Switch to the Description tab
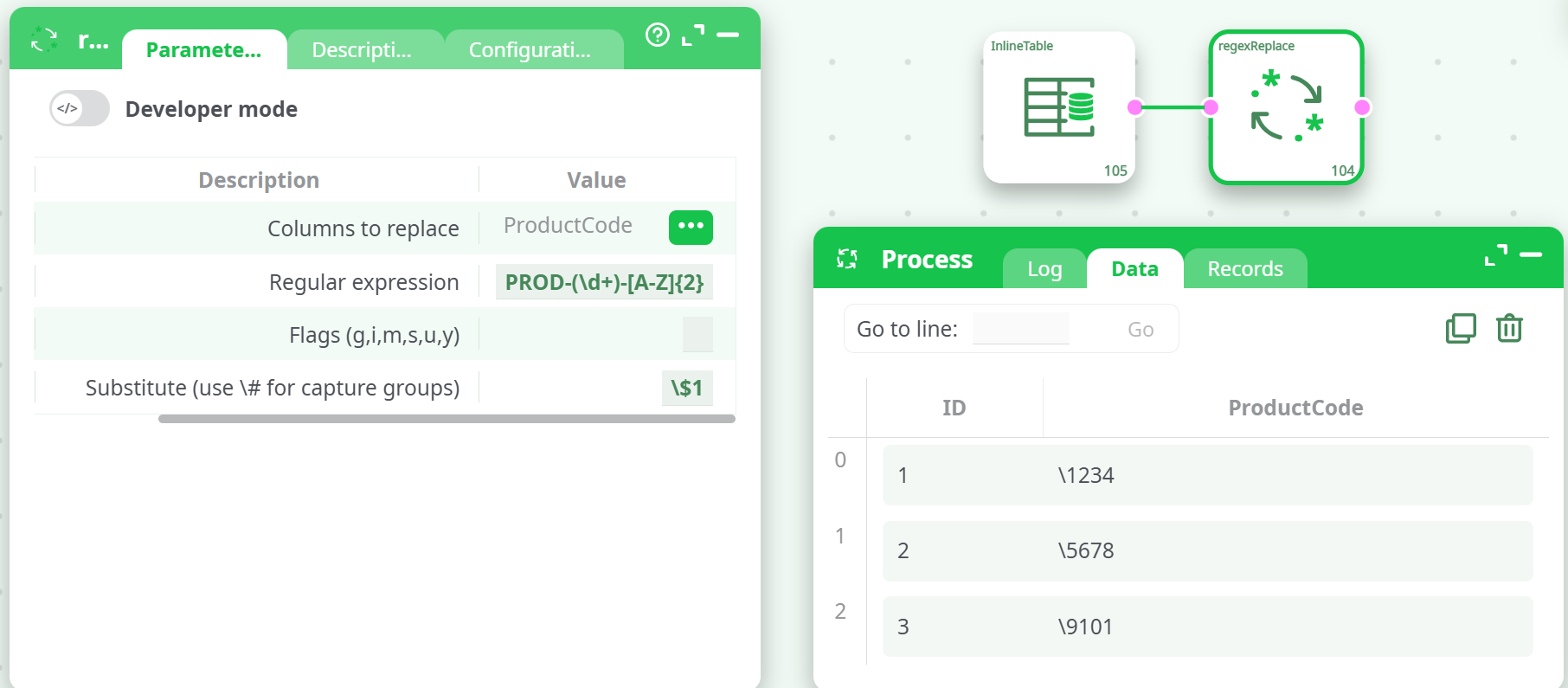The height and width of the screenshot is (688, 1568). tap(362, 50)
